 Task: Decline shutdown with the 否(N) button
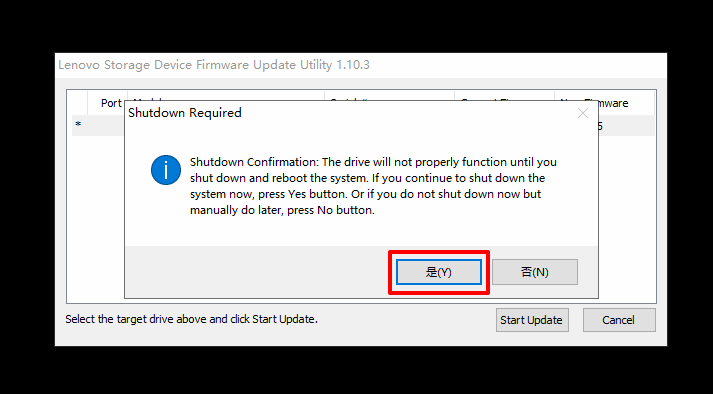tap(535, 272)
